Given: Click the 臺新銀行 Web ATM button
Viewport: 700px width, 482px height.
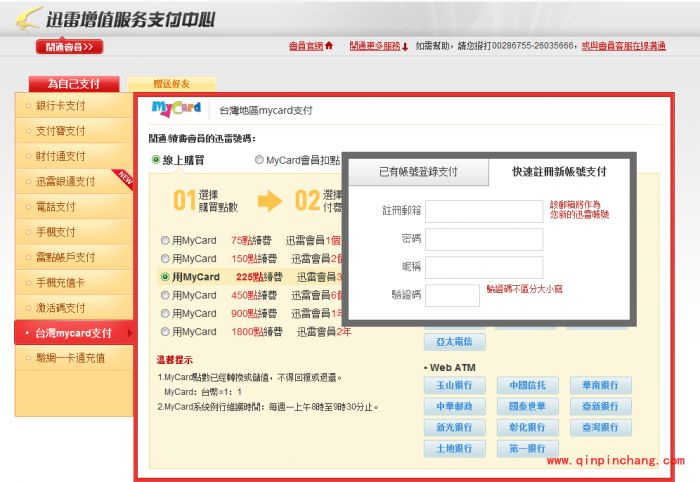Looking at the screenshot, I should 601,406.
